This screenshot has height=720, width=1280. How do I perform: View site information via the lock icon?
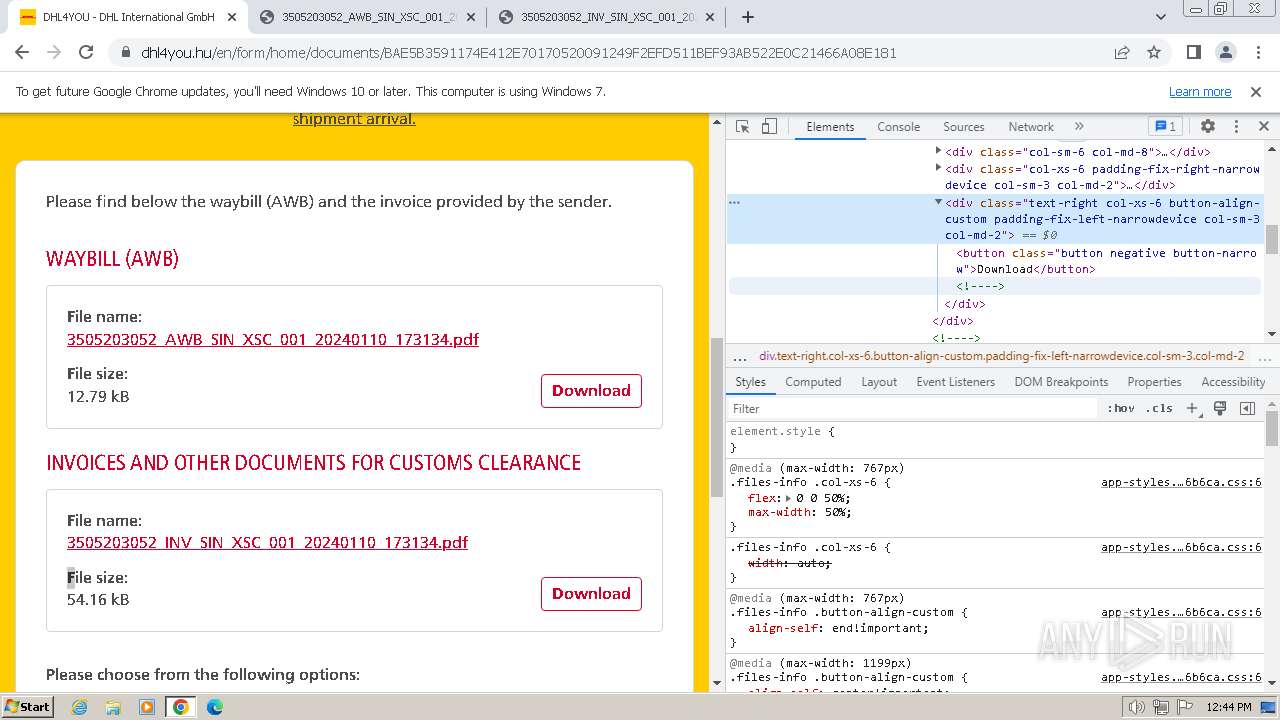[126, 53]
